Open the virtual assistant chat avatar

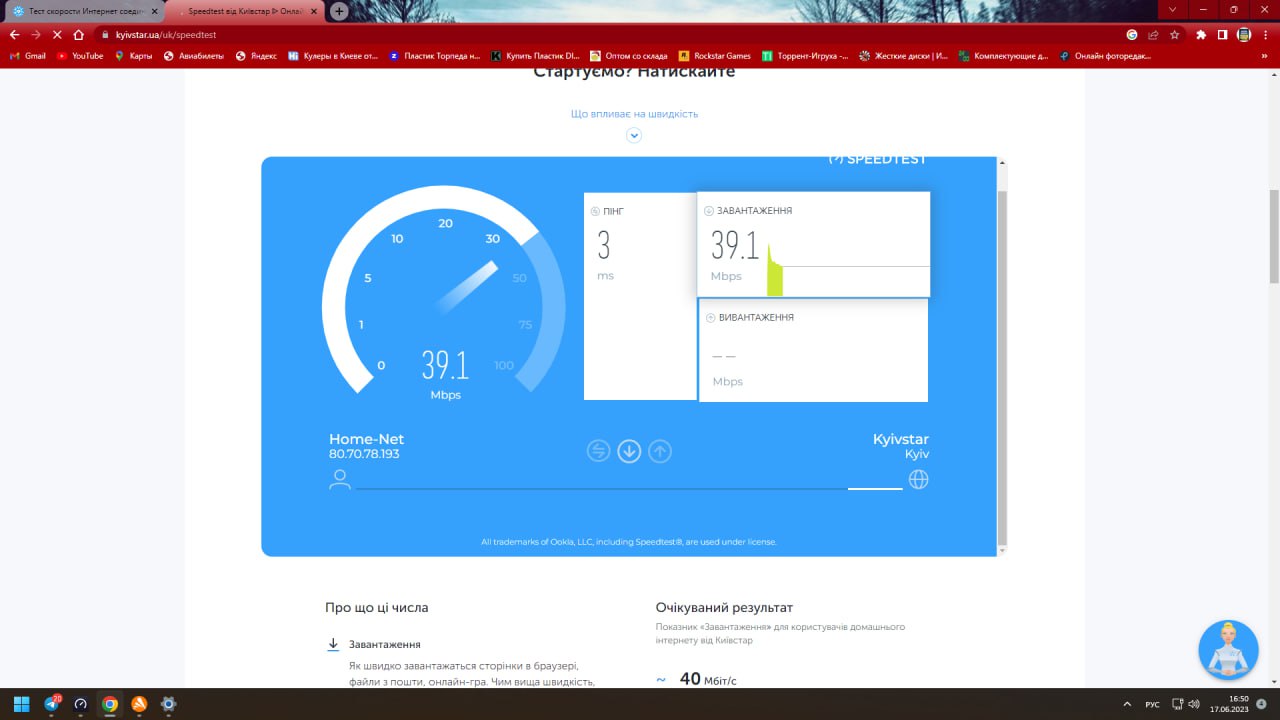1228,650
